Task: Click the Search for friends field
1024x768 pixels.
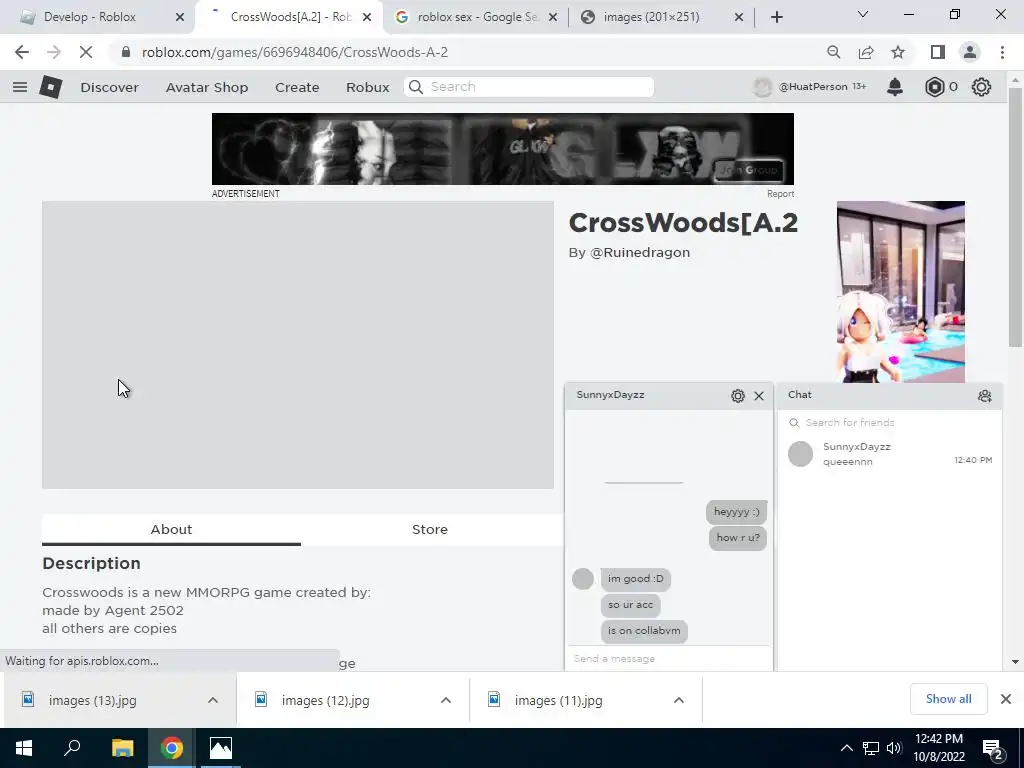Action: (x=889, y=423)
